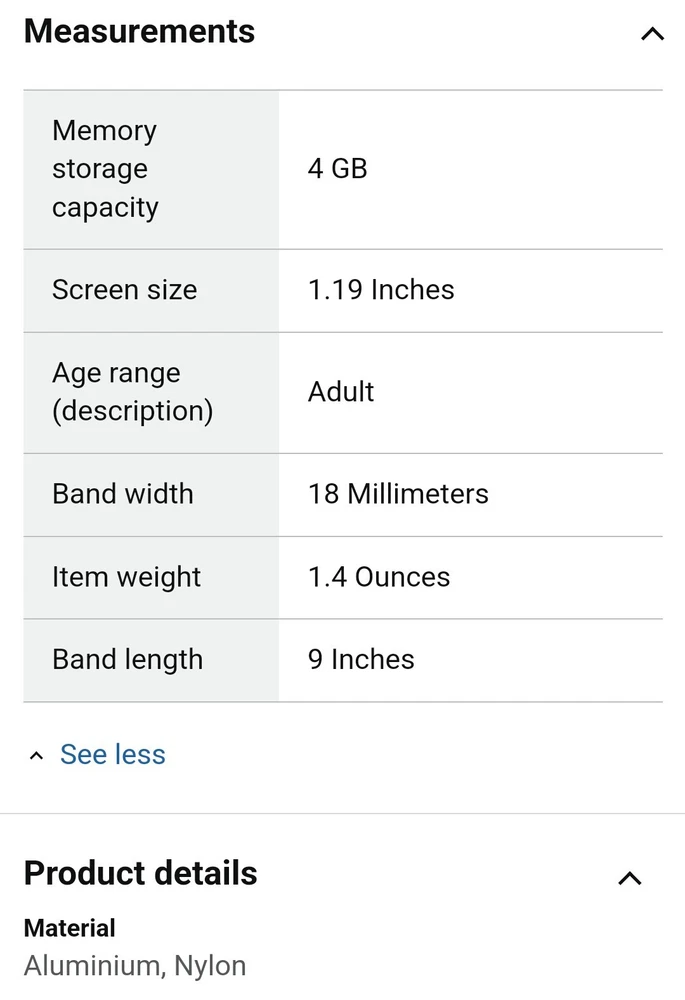Click the 18 Millimeters value

[x=398, y=494]
